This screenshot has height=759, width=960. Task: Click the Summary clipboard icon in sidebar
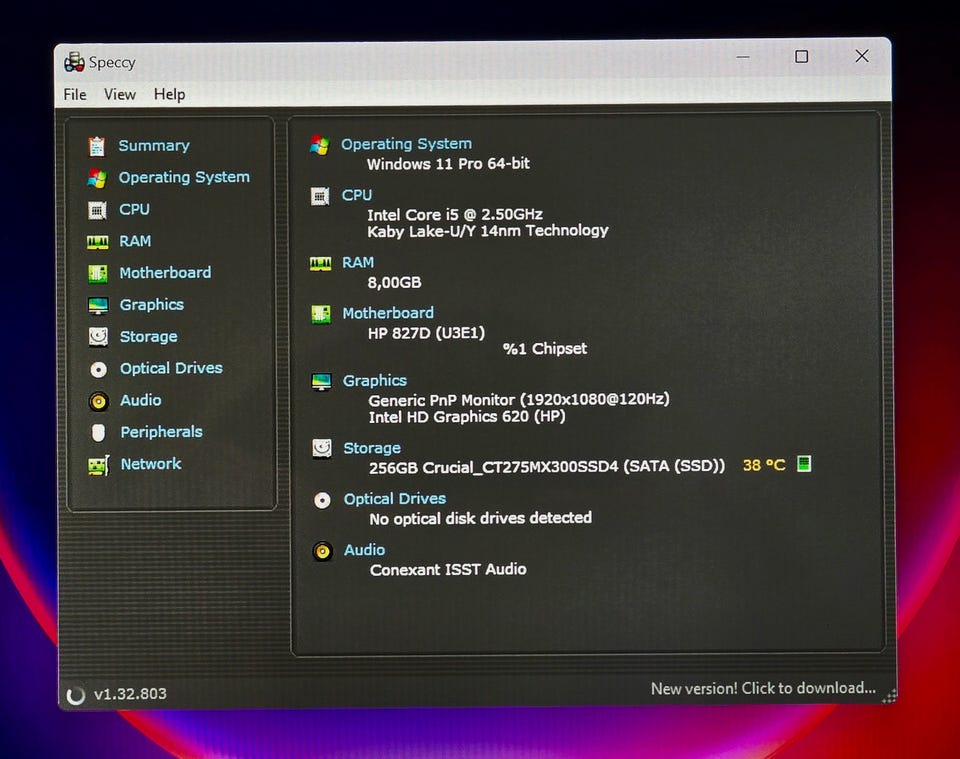coord(97,146)
